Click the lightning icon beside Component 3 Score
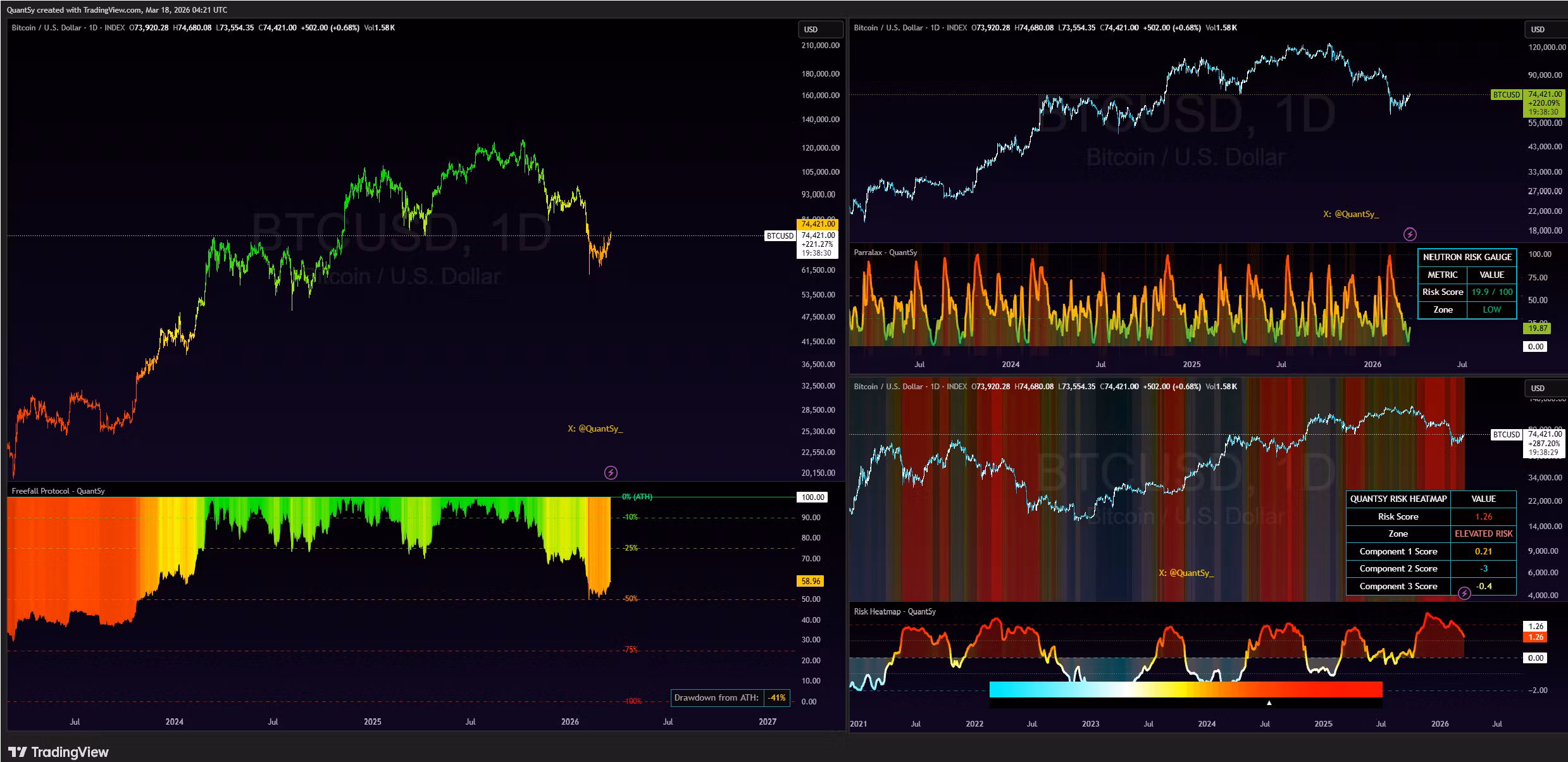The image size is (1568, 762). pyautogui.click(x=1464, y=593)
